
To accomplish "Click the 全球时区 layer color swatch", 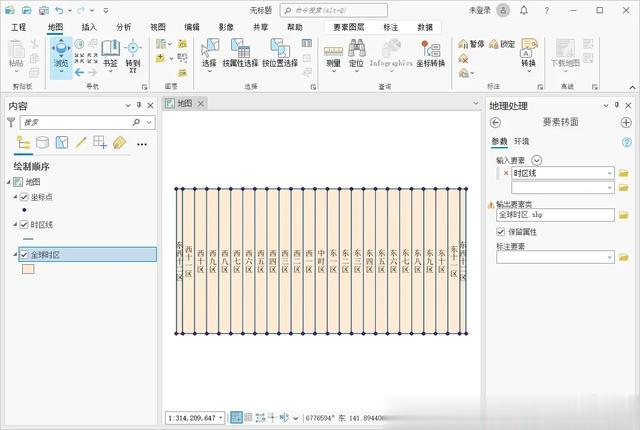I will [x=28, y=269].
